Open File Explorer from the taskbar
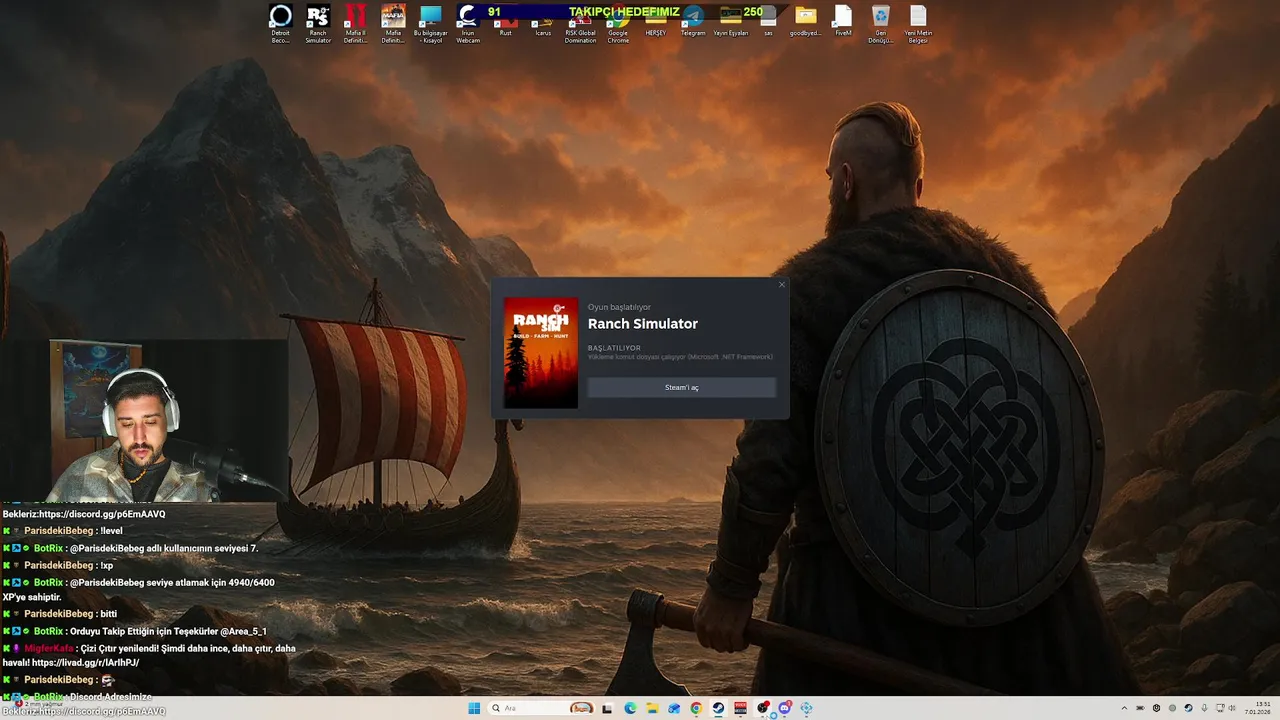 tap(652, 708)
